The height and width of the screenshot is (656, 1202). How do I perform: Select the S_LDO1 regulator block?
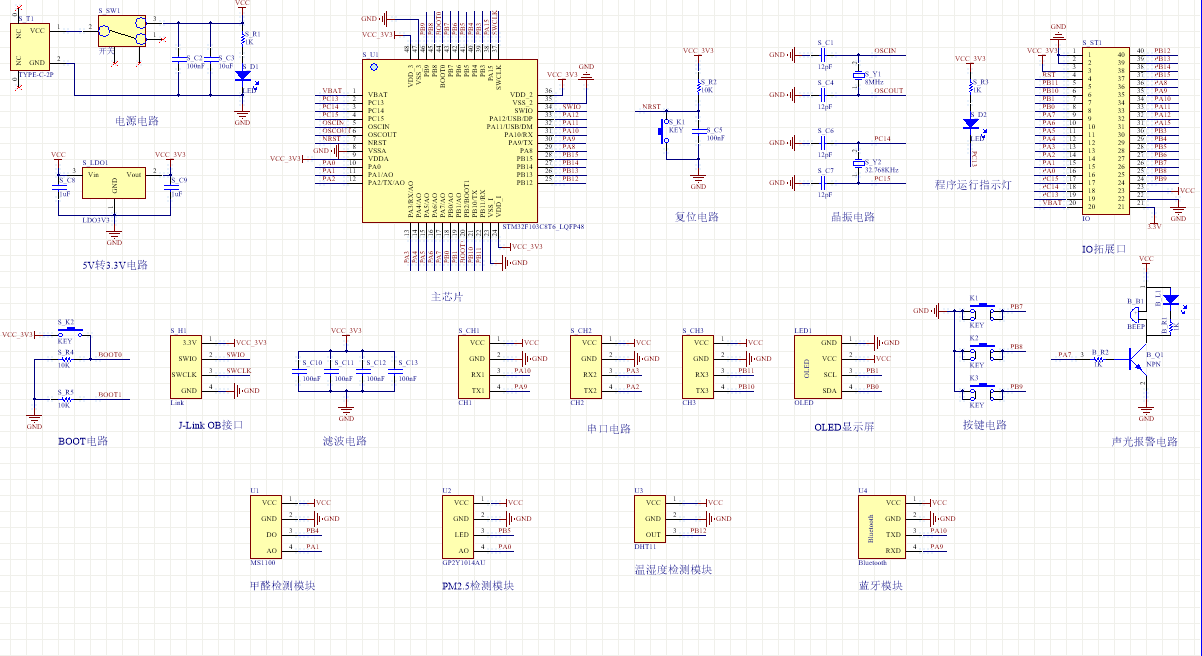pos(115,182)
